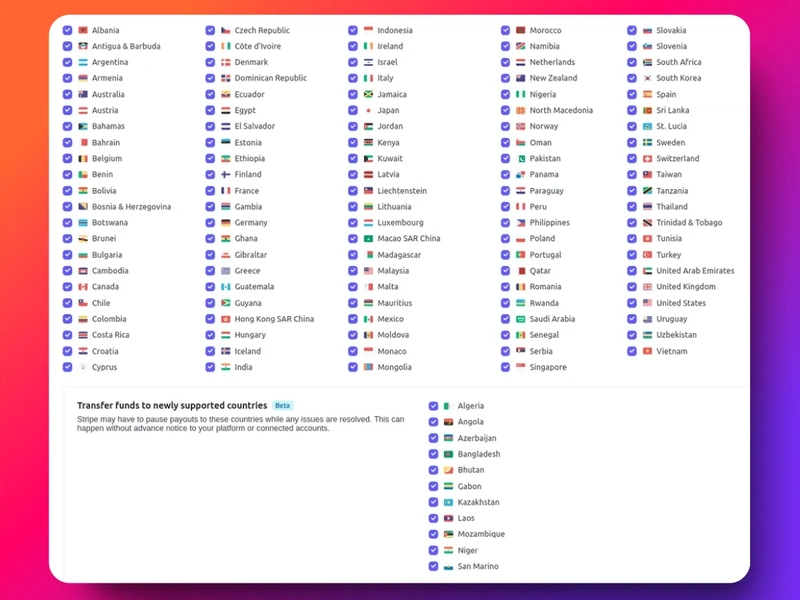800x600 pixels.
Task: Click the Netherlands flag icon
Action: point(520,62)
